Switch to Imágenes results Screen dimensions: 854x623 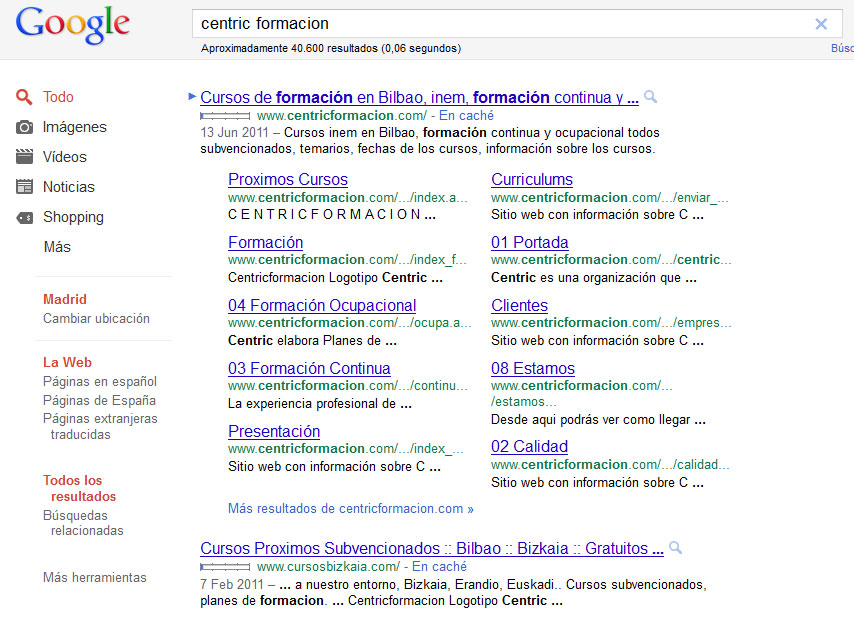pos(75,127)
